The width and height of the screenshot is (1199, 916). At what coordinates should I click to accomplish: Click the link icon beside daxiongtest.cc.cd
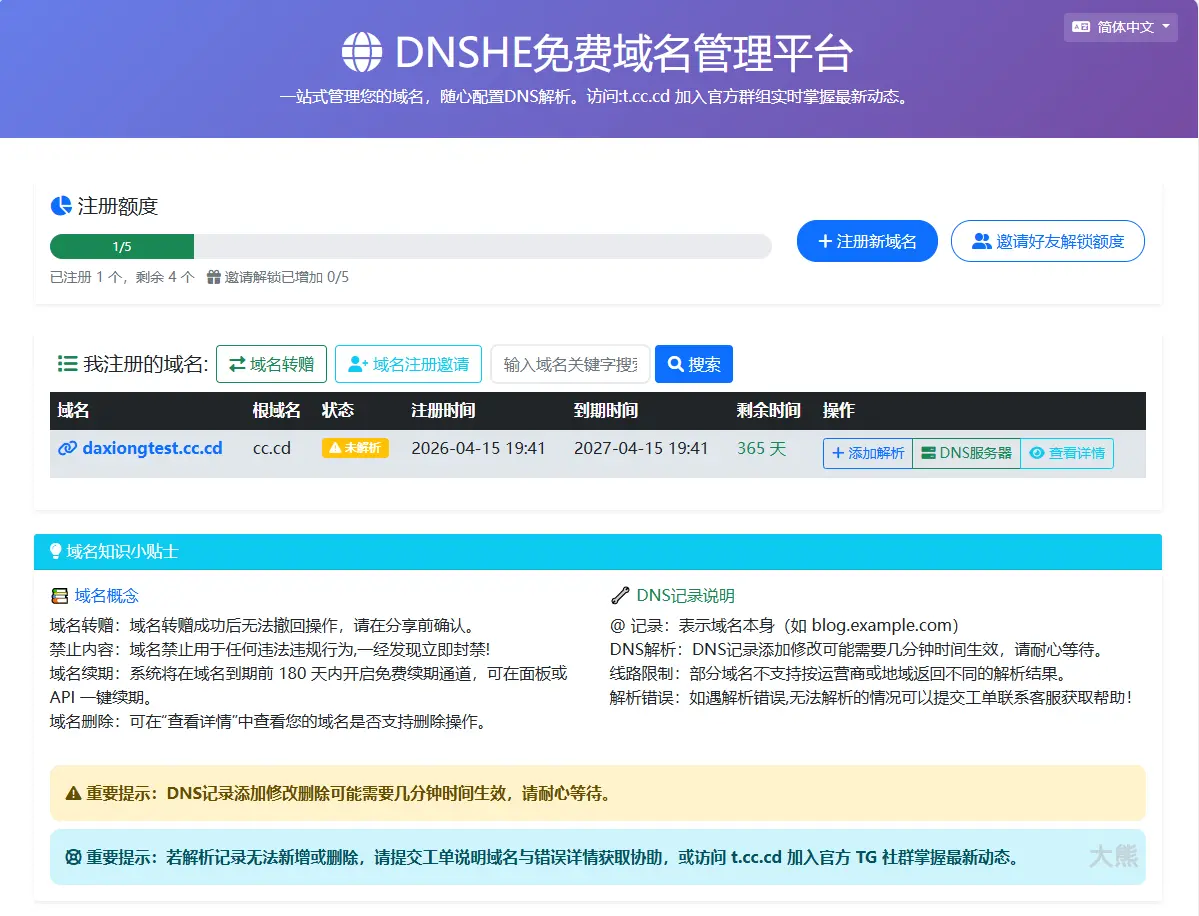tap(67, 449)
